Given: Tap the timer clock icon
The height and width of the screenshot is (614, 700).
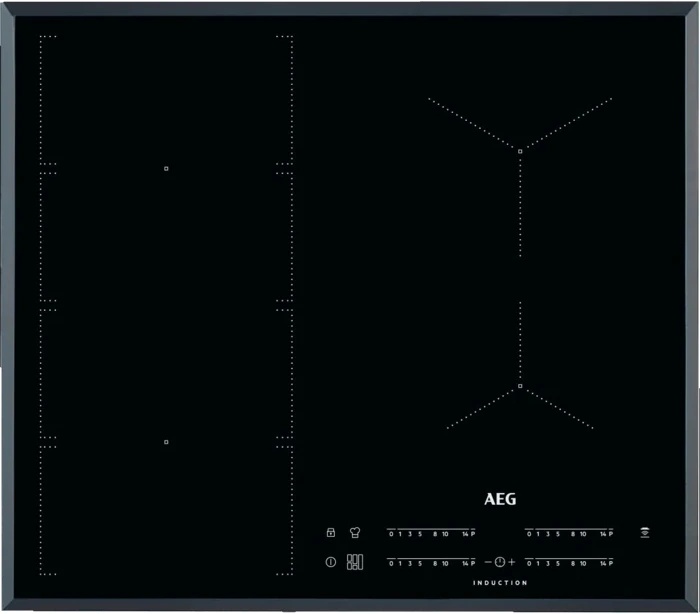Looking at the screenshot, I should click(499, 562).
